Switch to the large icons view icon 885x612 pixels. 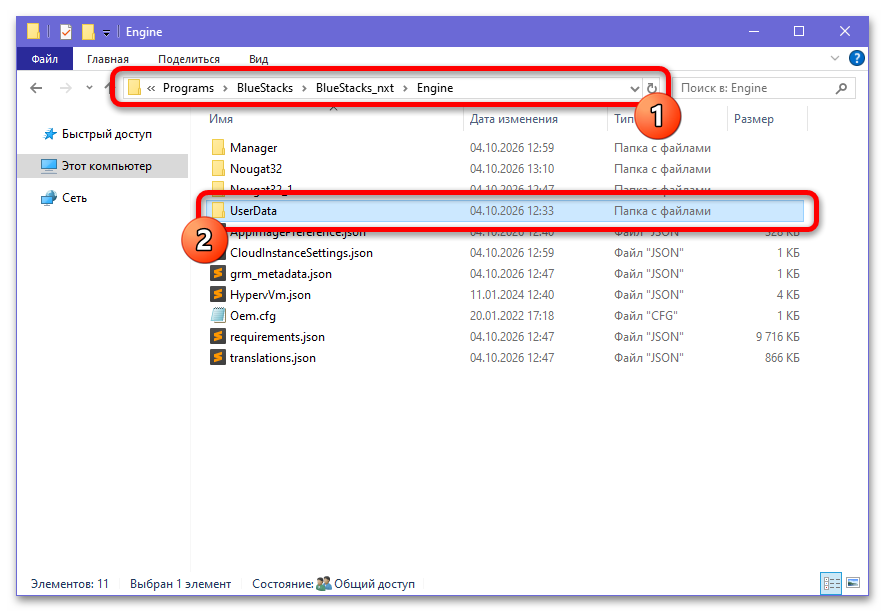pyautogui.click(x=853, y=583)
